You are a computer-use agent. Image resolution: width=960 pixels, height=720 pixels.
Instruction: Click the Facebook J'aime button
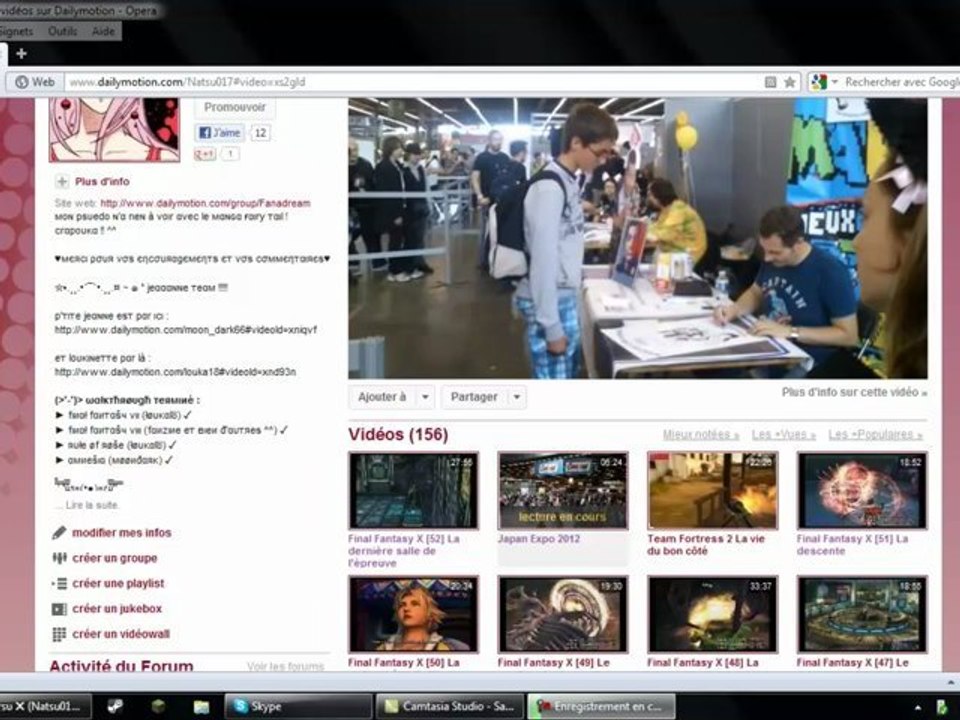[220, 133]
